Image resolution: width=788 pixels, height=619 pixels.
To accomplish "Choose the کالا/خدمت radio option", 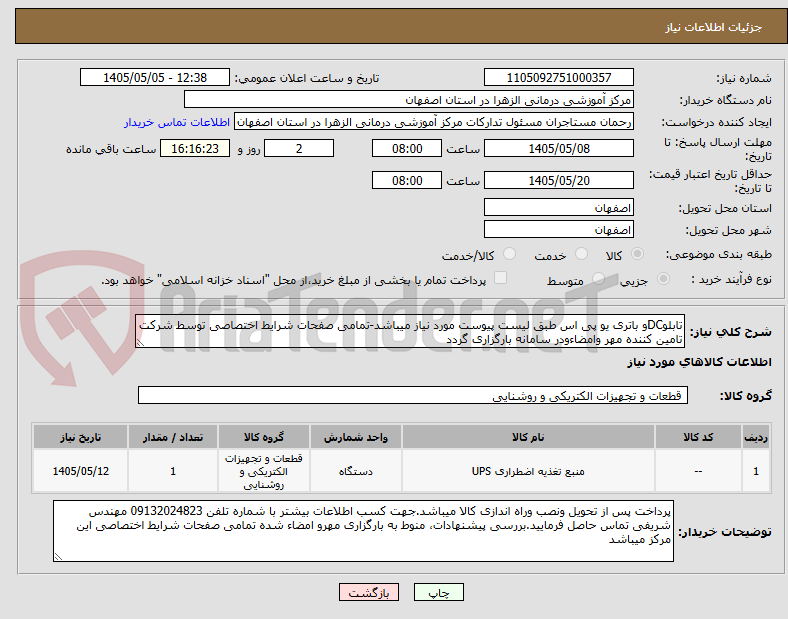I will 510,254.
